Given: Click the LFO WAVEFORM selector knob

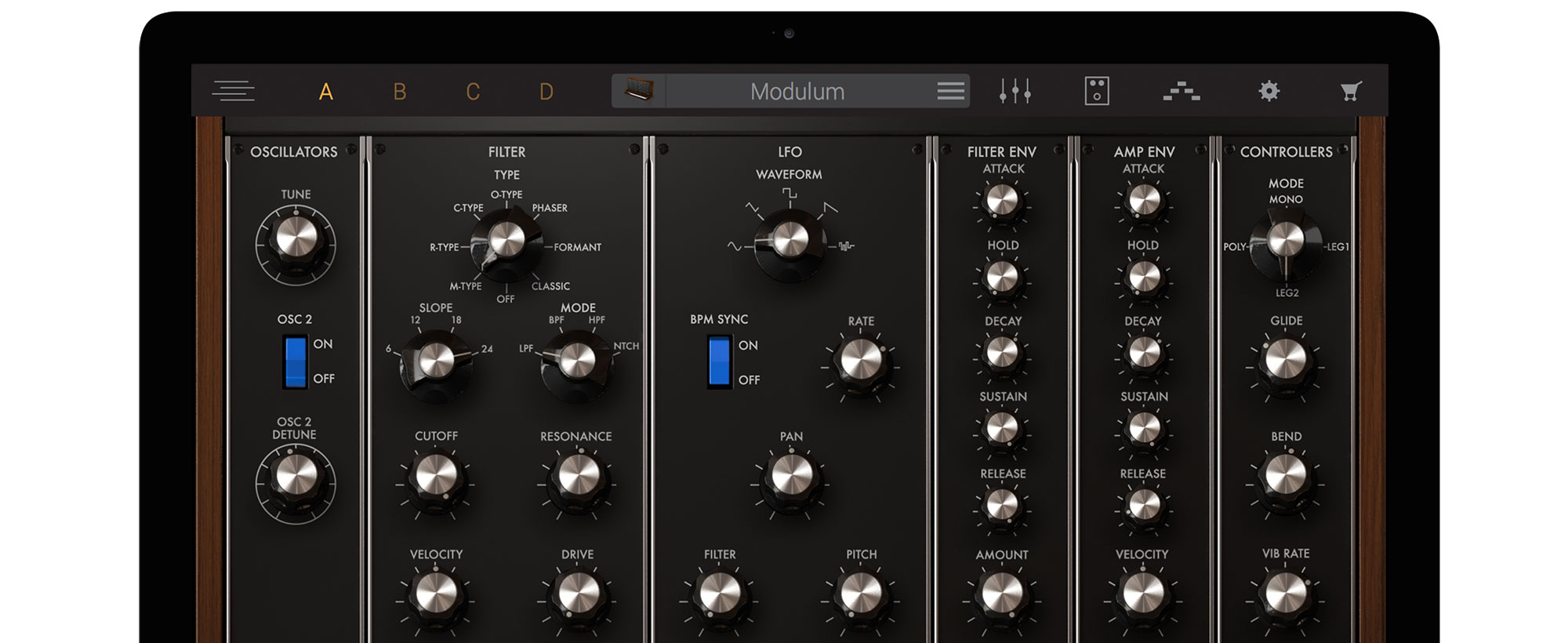Looking at the screenshot, I should [790, 243].
